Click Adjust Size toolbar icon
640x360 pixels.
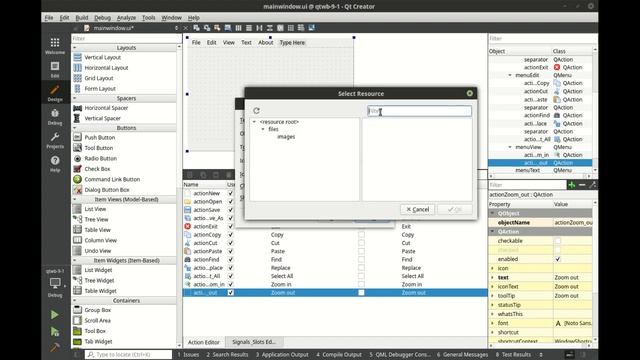[x=311, y=28]
